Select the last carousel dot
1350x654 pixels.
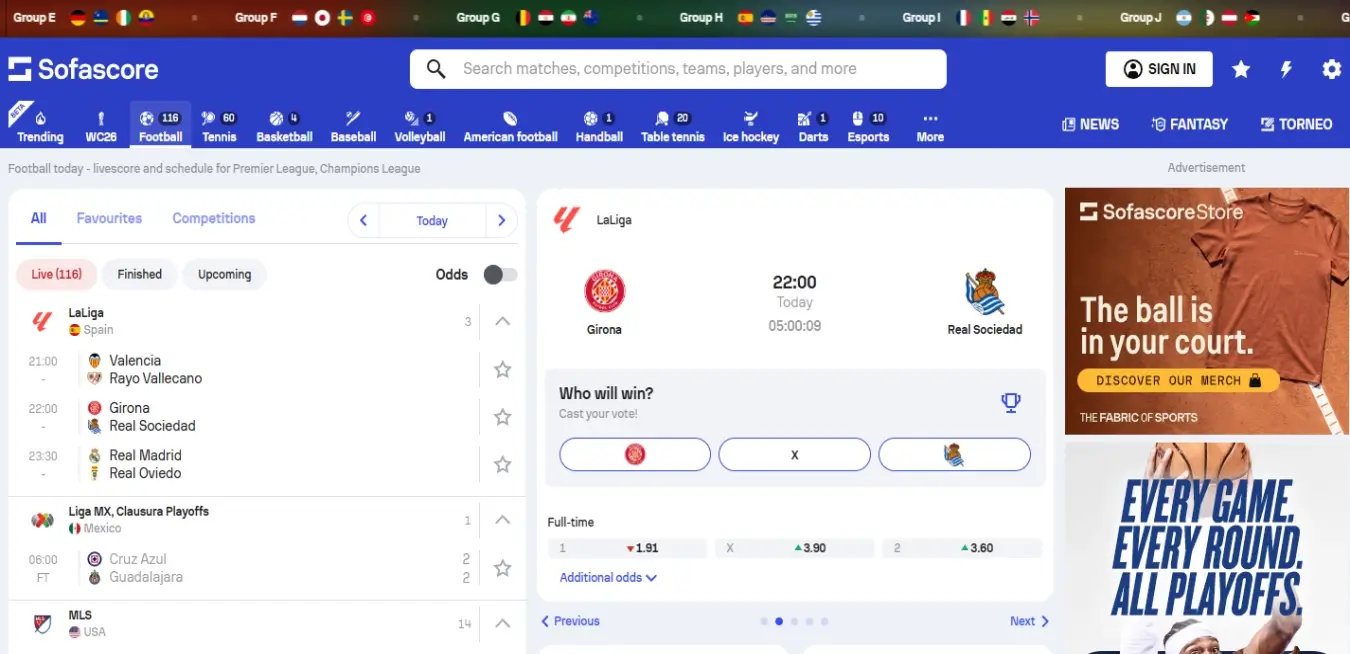click(x=824, y=621)
